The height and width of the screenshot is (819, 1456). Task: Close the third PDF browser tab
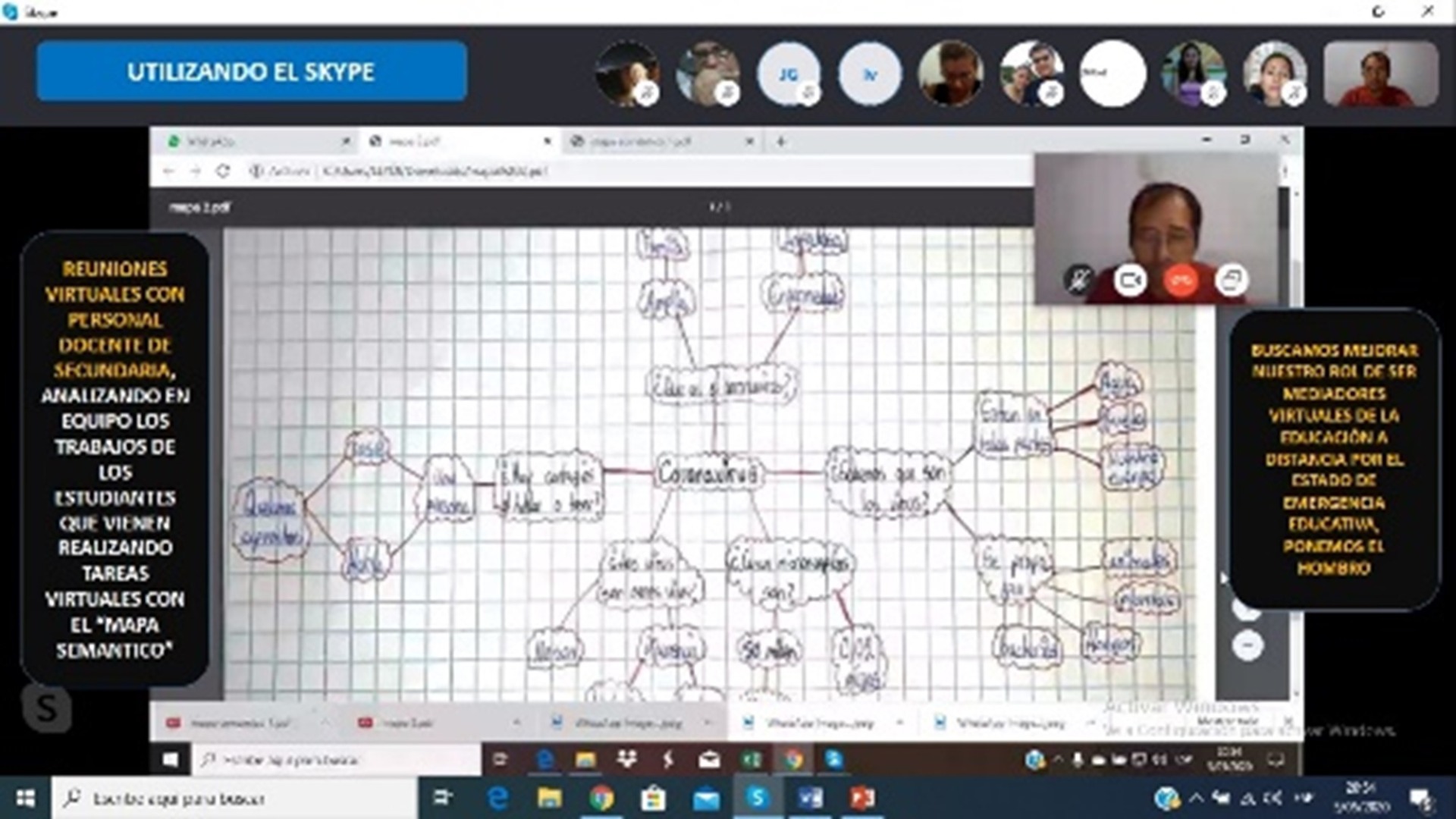748,141
